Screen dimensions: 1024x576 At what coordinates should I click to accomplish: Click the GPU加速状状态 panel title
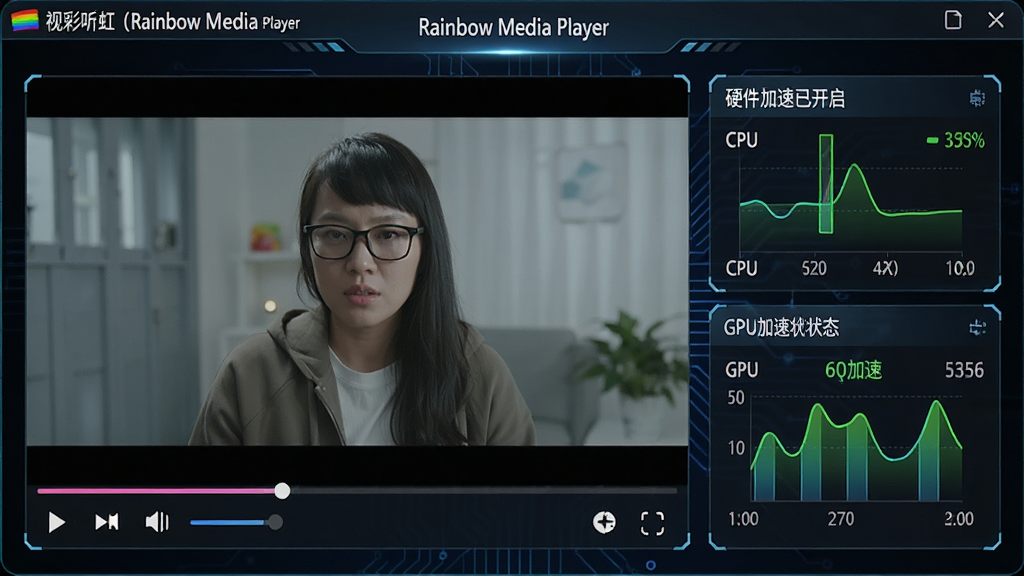point(781,327)
